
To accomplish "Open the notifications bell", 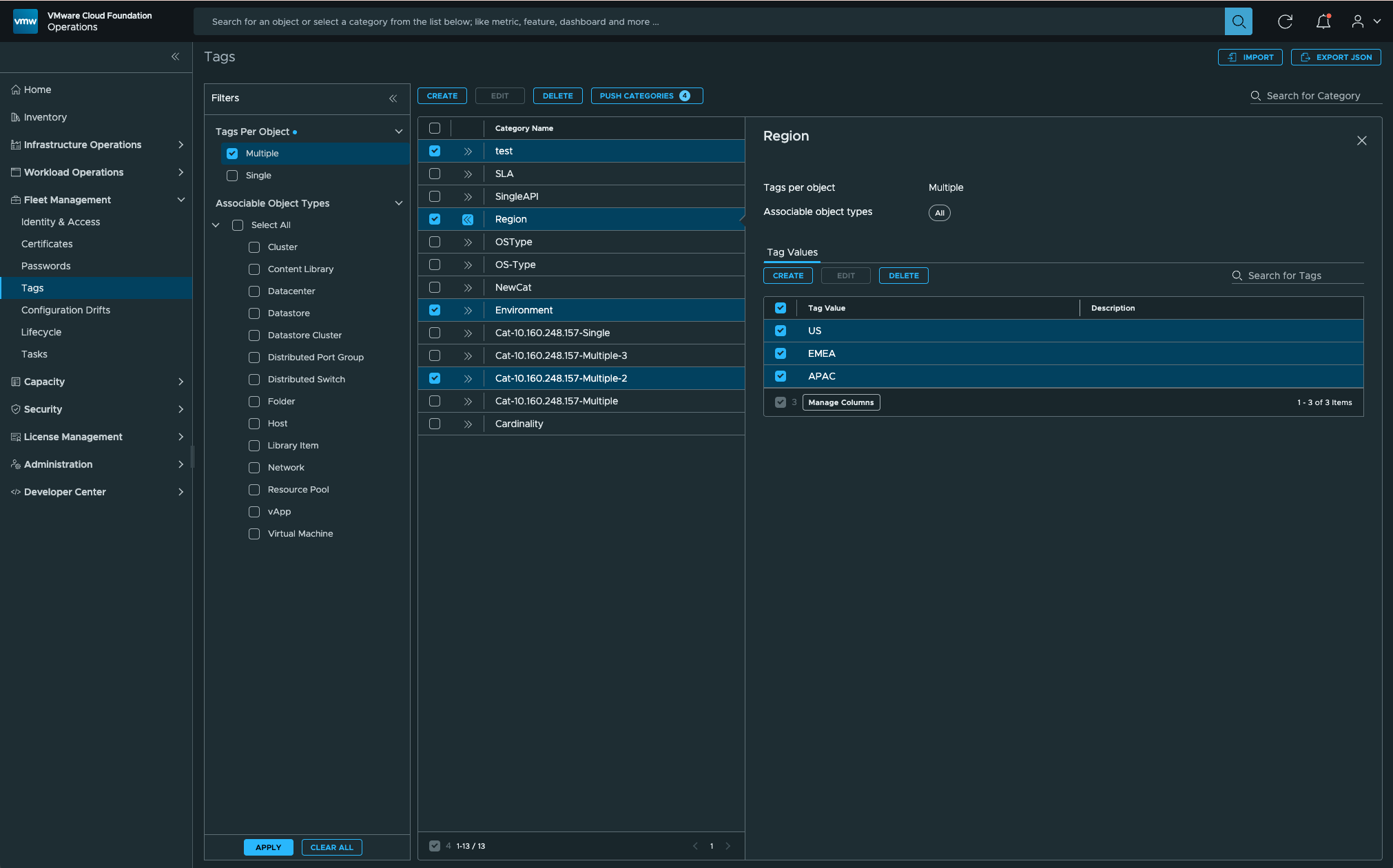I will pos(1323,21).
